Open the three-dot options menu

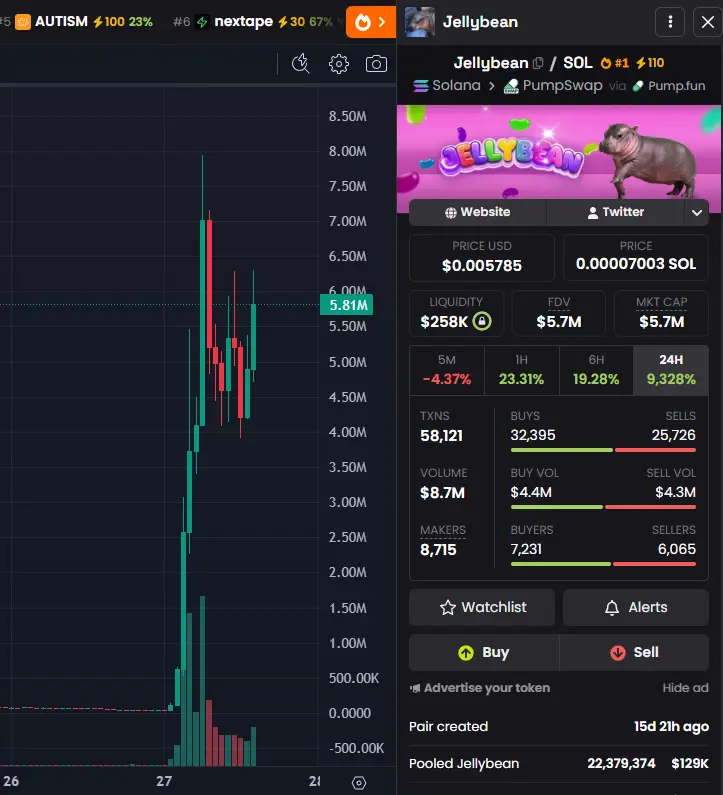point(670,22)
